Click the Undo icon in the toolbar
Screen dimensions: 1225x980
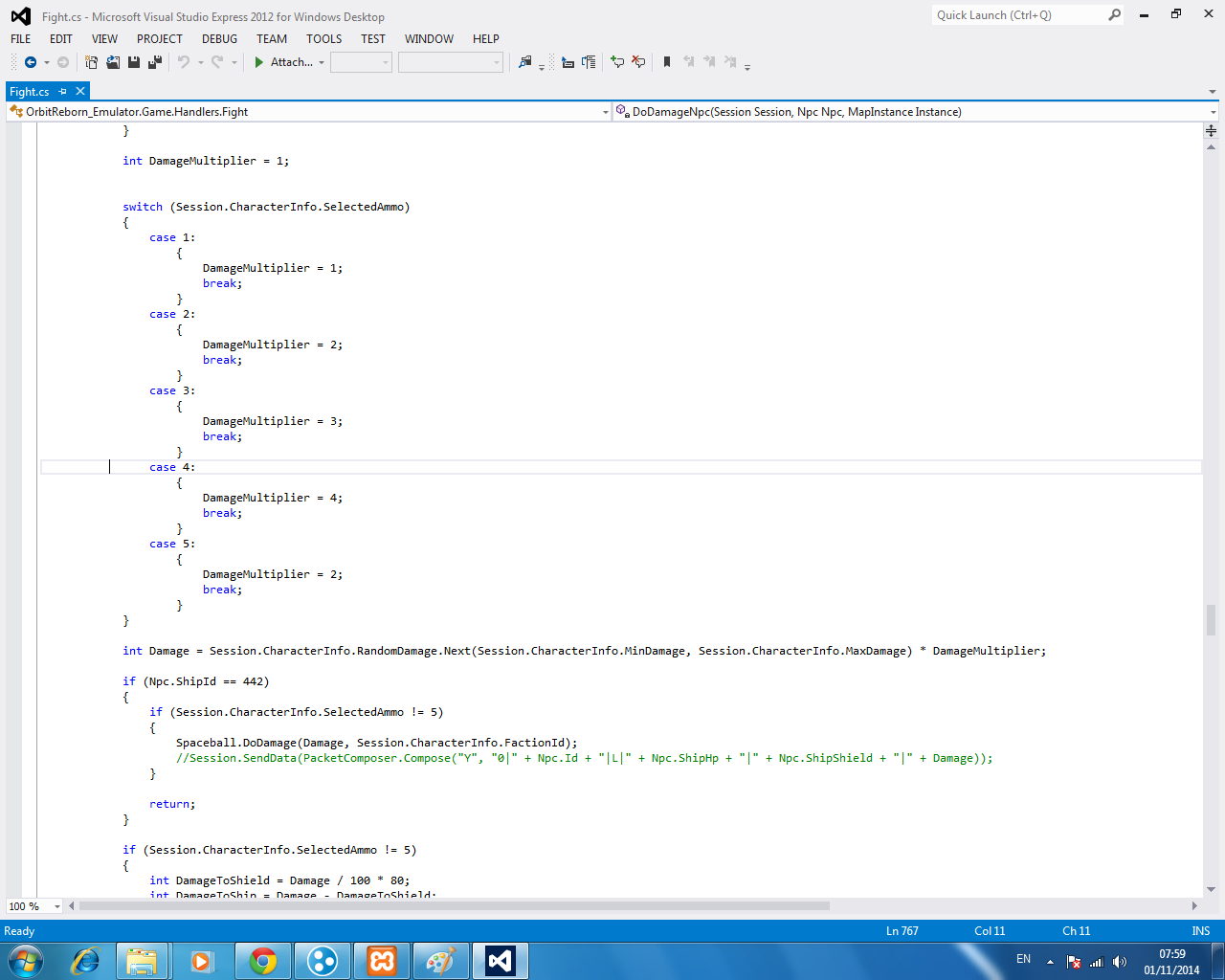(x=187, y=62)
